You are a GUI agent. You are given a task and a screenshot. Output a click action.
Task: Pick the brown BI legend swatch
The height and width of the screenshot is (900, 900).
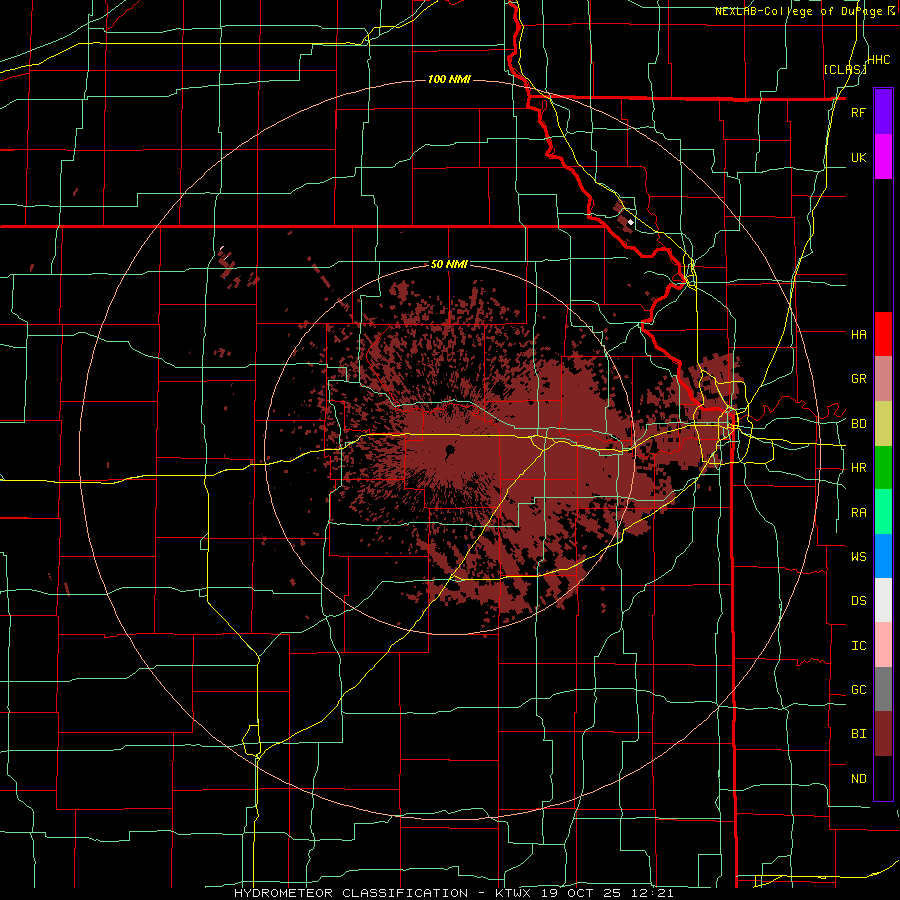point(883,734)
